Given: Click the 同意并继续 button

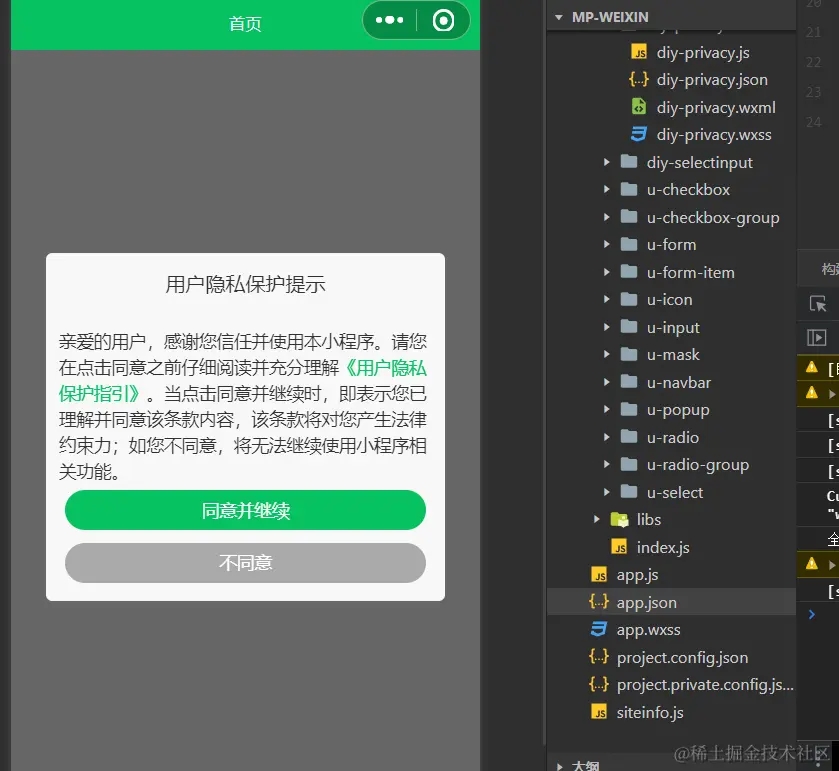Looking at the screenshot, I should pyautogui.click(x=246, y=510).
